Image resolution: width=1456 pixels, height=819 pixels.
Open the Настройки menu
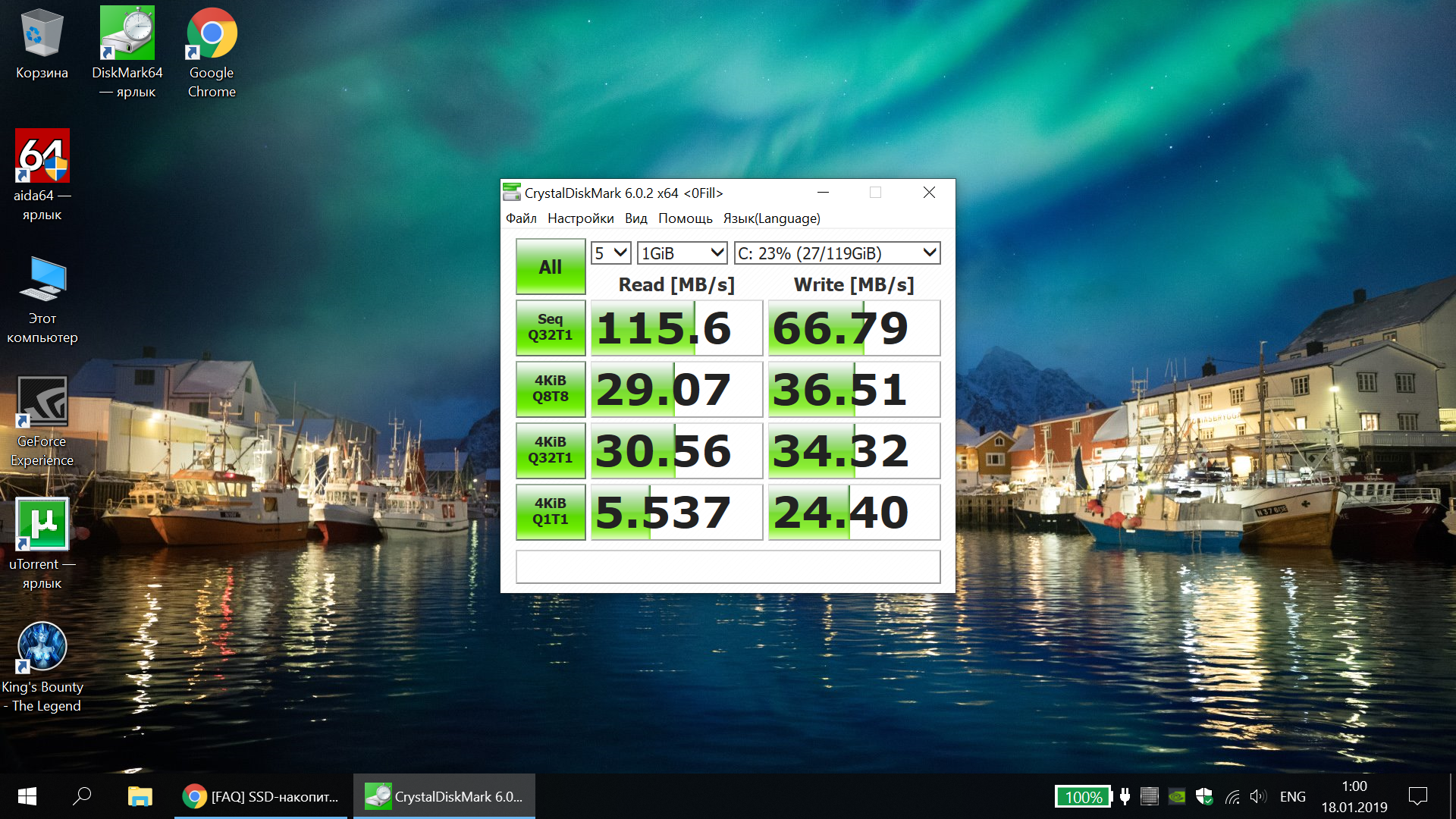pos(580,218)
